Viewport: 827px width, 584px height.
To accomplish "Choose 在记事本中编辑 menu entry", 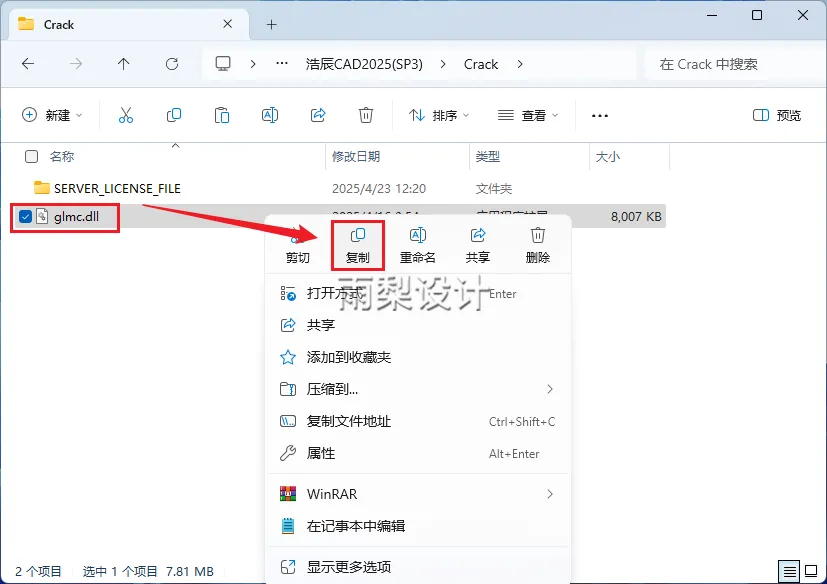I will coord(418,526).
